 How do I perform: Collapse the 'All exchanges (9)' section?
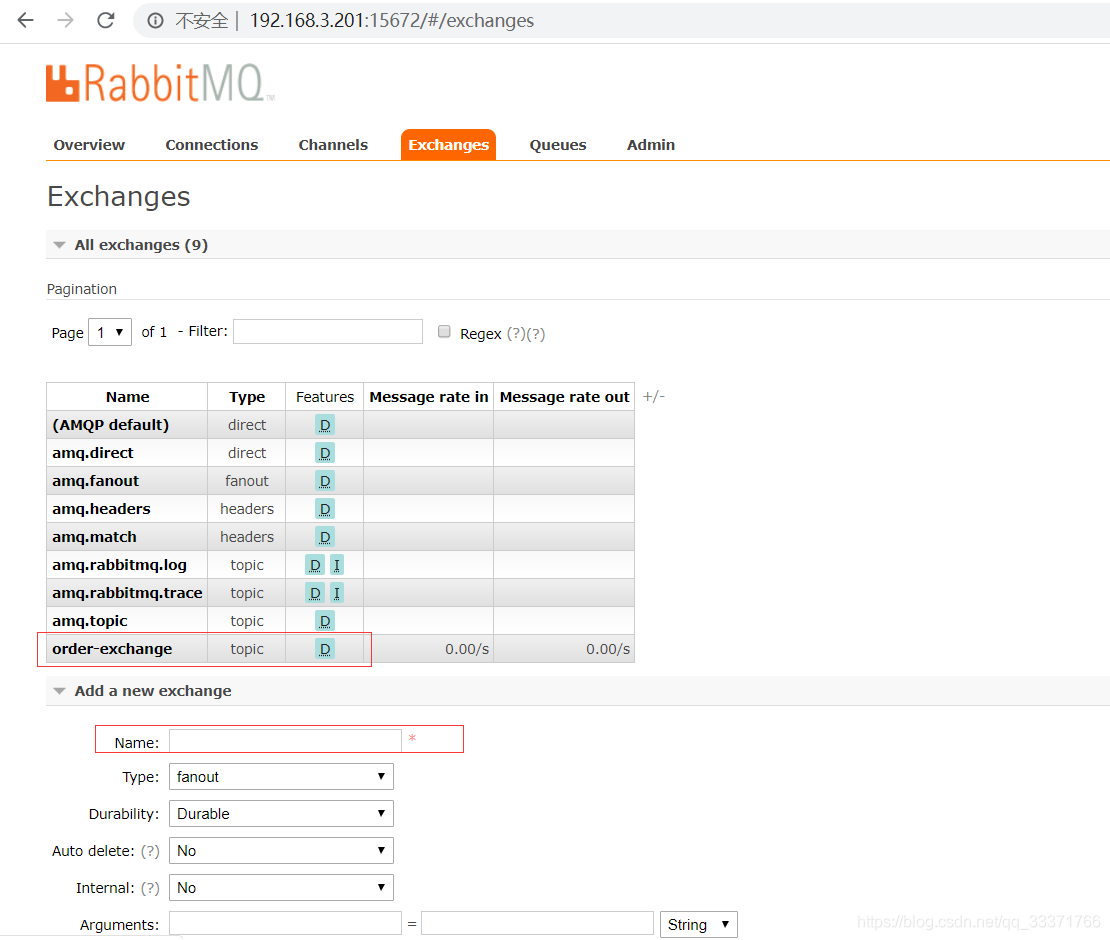click(x=59, y=244)
